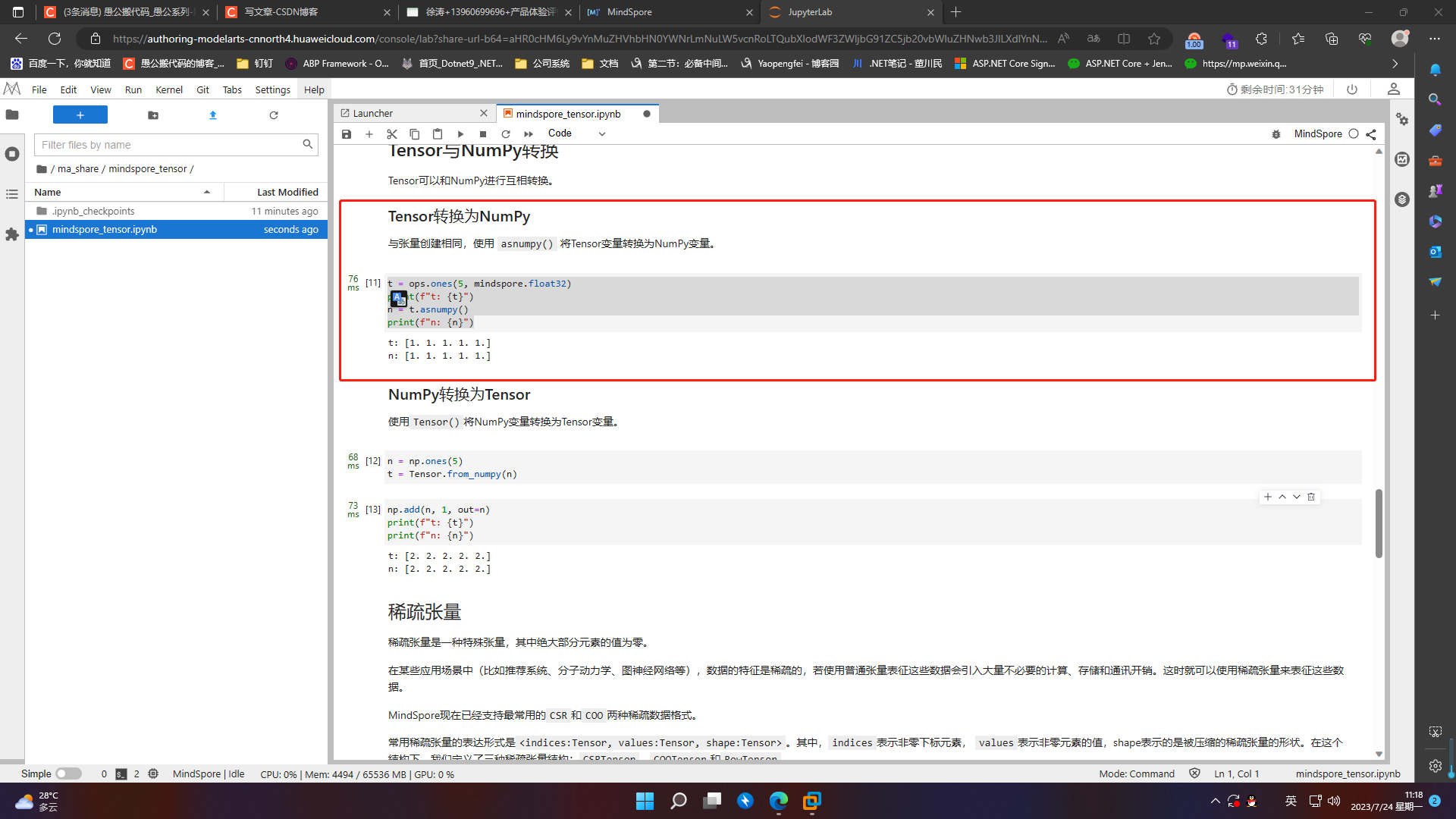
Task: Open the debugger bug icon
Action: click(1276, 134)
